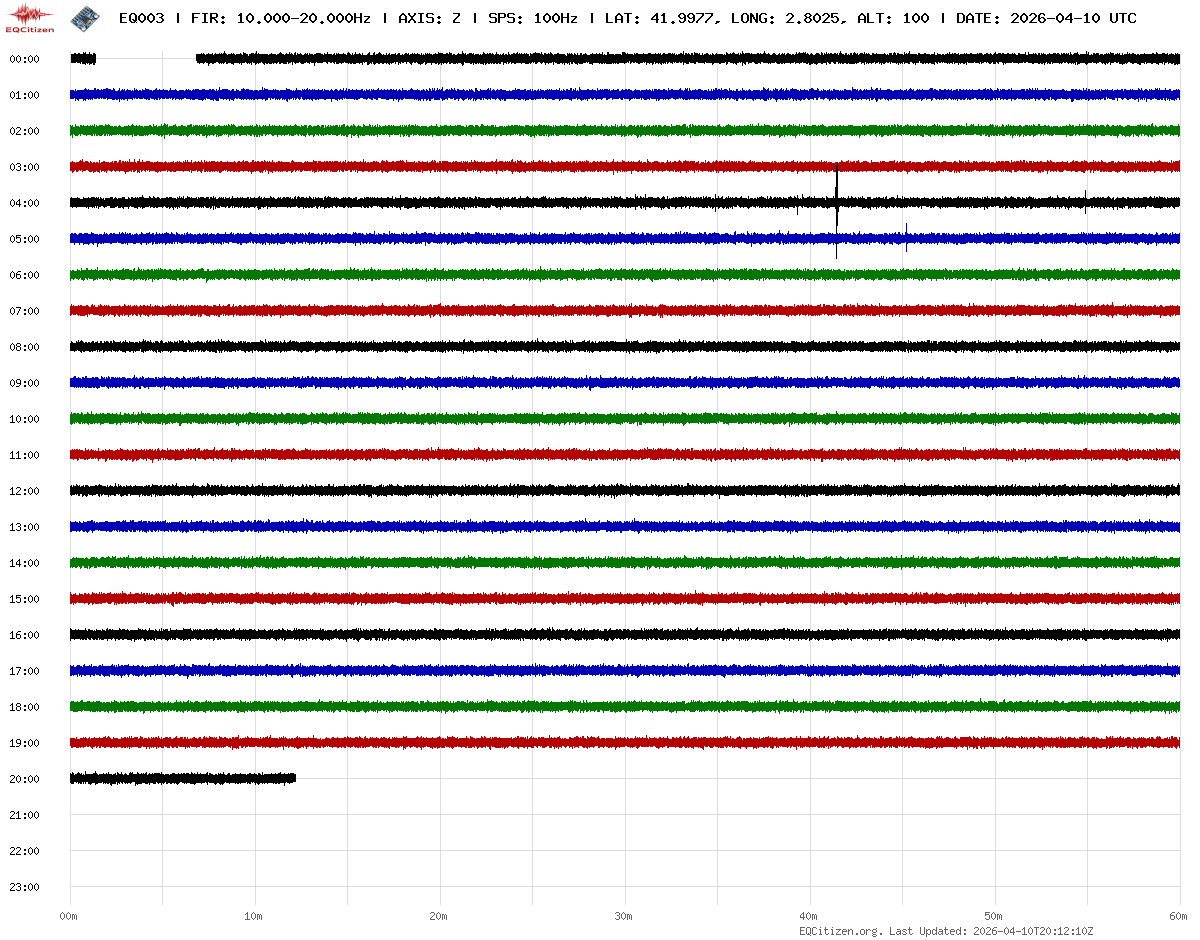Viewport: 1200px width, 940px height.
Task: Click the large seismic spike on 04:00 trace
Action: [x=836, y=203]
